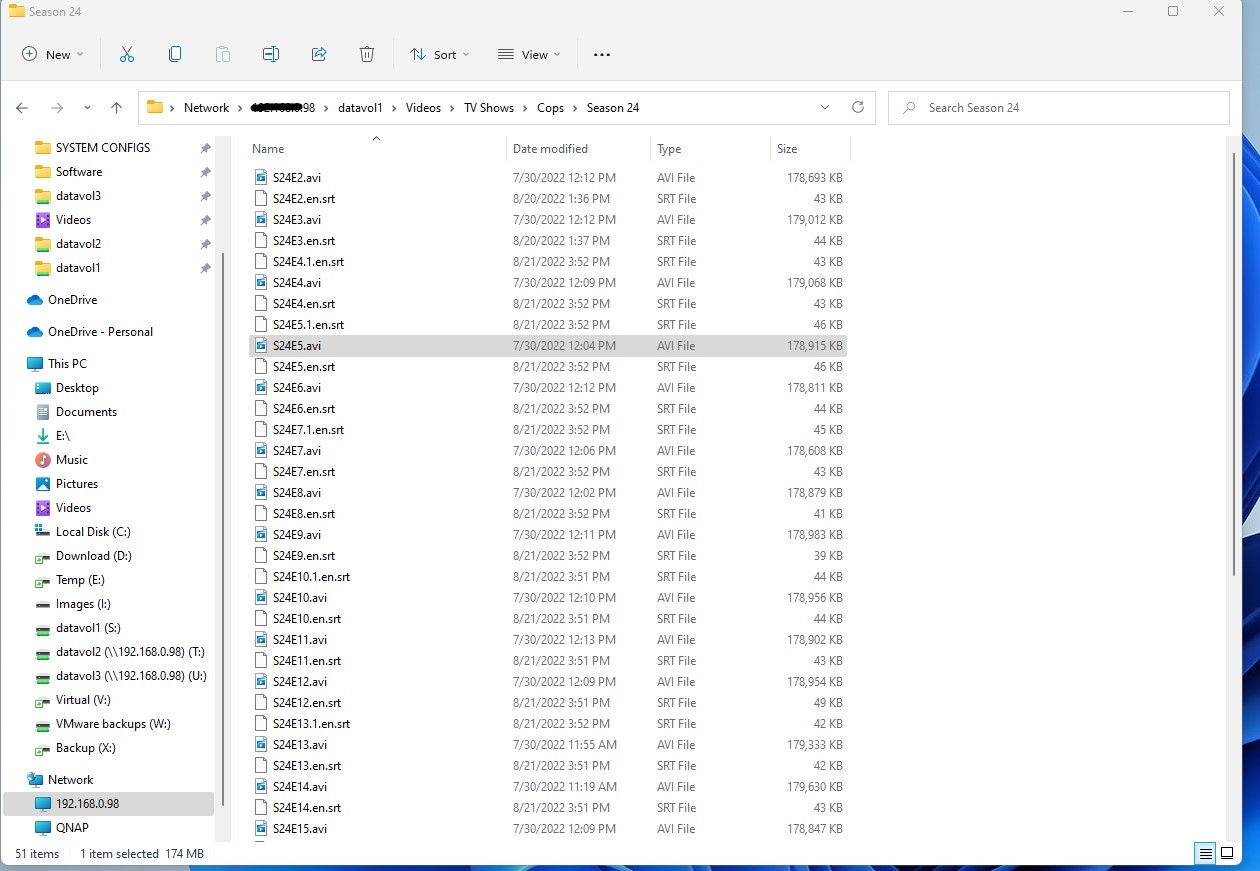Select the S24E10.avi file
Viewport: 1260px width, 871px height.
click(x=299, y=598)
